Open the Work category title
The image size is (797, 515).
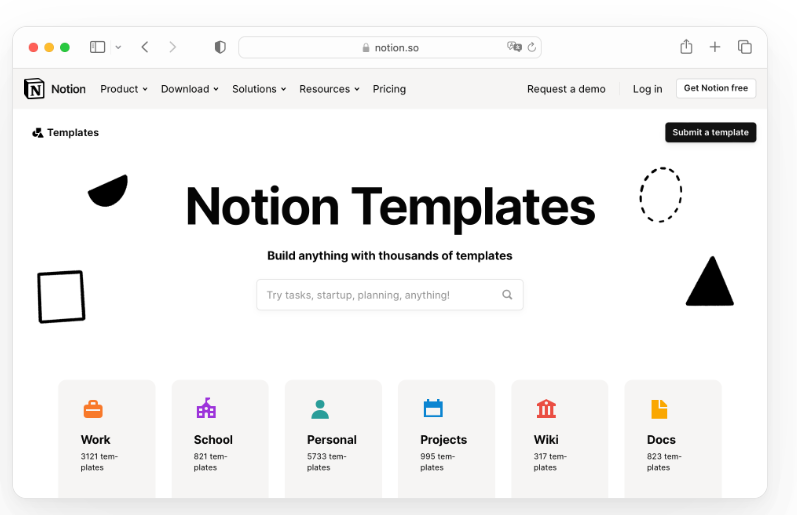96,440
